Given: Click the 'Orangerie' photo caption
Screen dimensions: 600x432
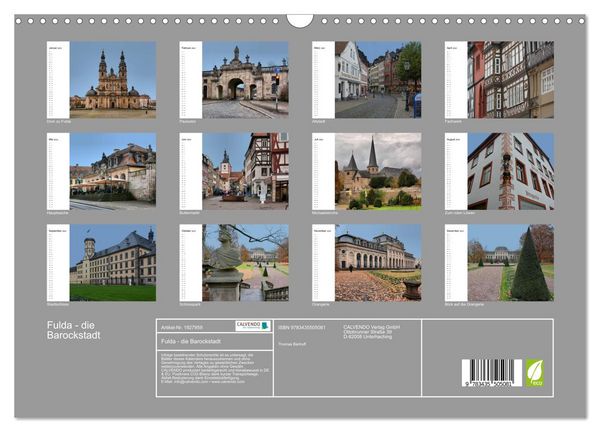Looking at the screenshot, I should point(321,305).
